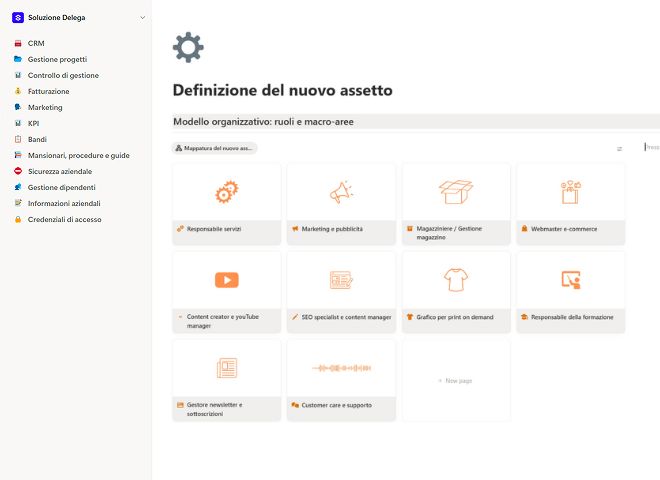
Task: Open the Responsabile della formazione card cover
Action: click(571, 280)
